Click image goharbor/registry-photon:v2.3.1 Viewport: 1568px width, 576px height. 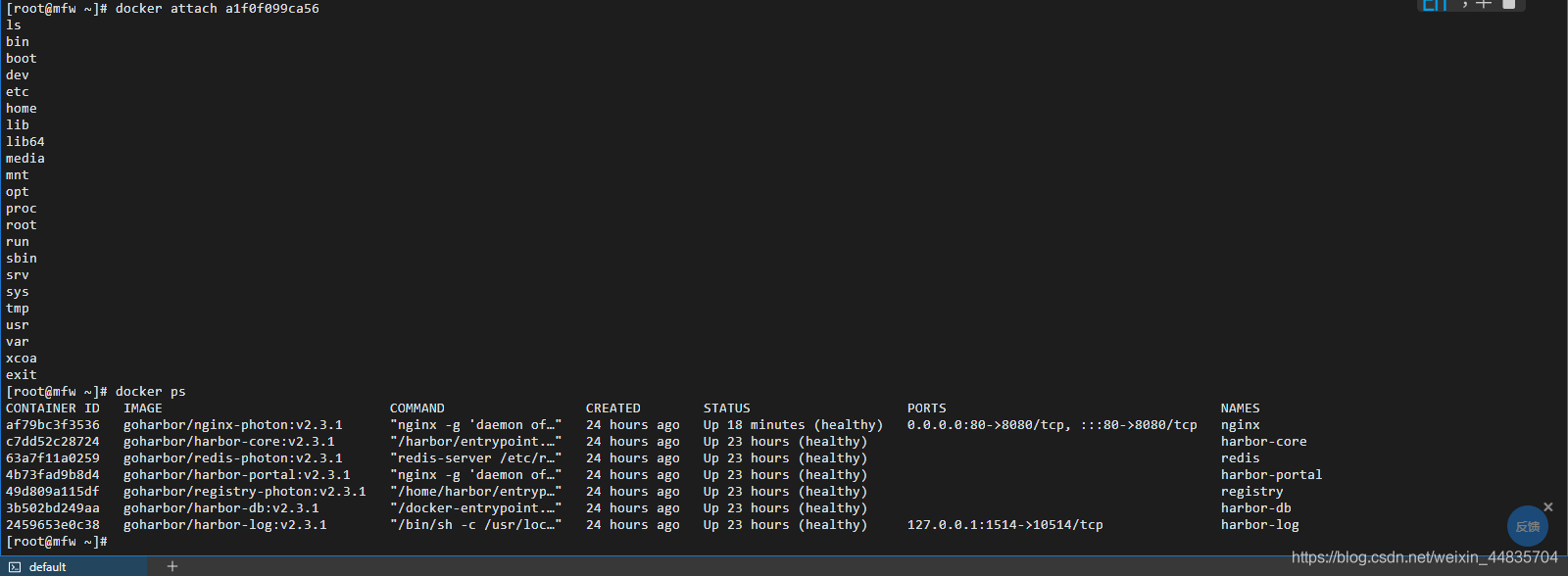pyautogui.click(x=245, y=492)
